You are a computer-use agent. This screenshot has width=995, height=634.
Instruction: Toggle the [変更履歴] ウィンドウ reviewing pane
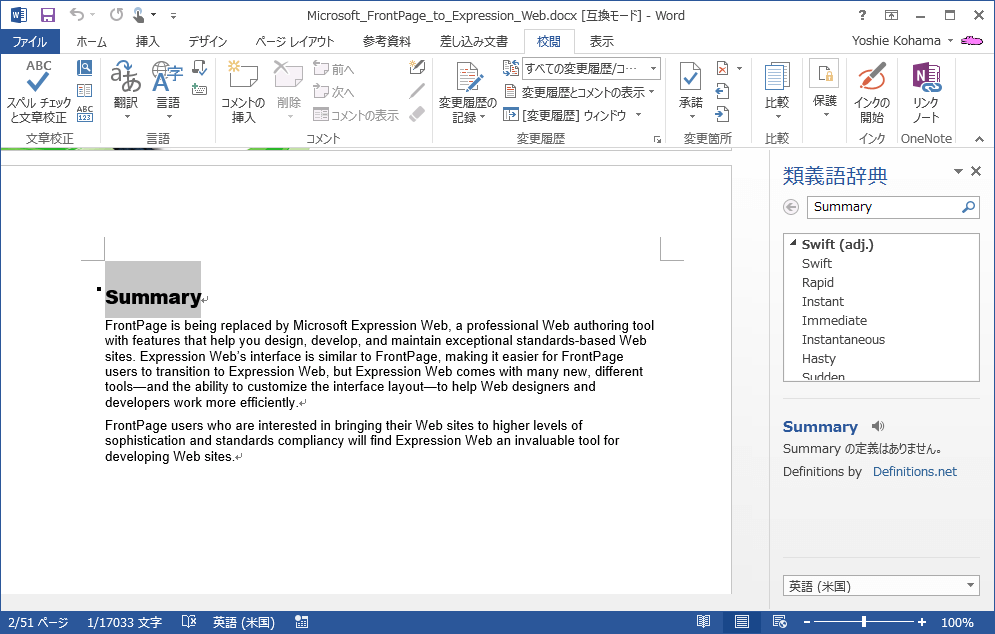point(564,115)
